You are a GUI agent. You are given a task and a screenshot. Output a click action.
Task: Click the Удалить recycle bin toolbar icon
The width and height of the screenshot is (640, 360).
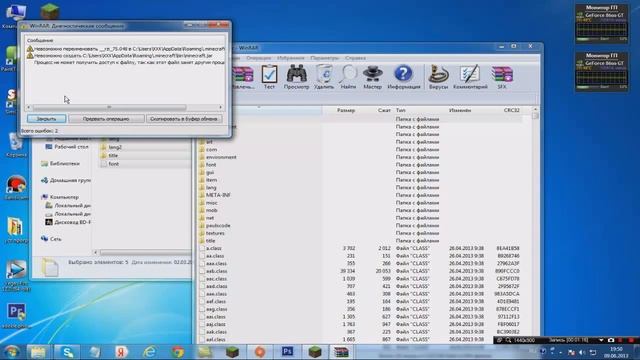(324, 77)
